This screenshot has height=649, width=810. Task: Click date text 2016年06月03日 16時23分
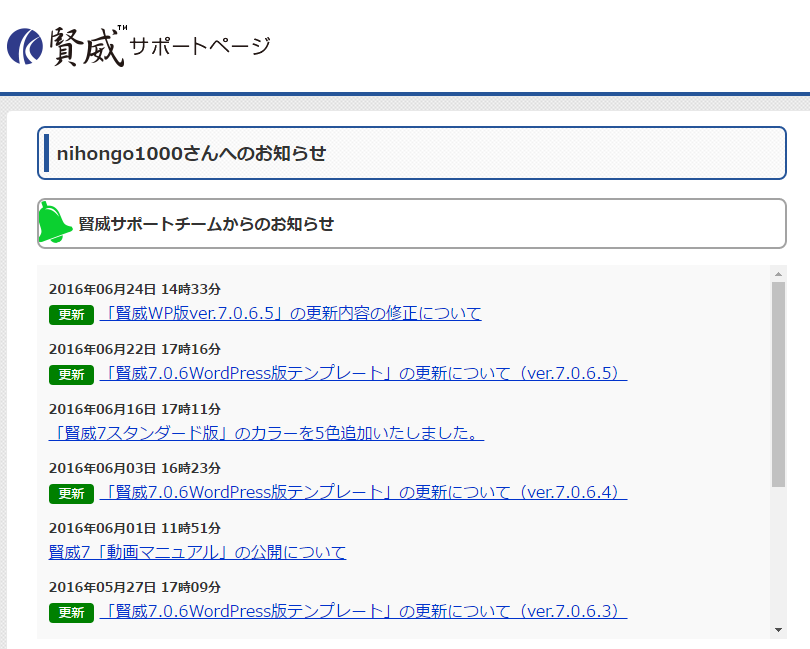pos(135,468)
